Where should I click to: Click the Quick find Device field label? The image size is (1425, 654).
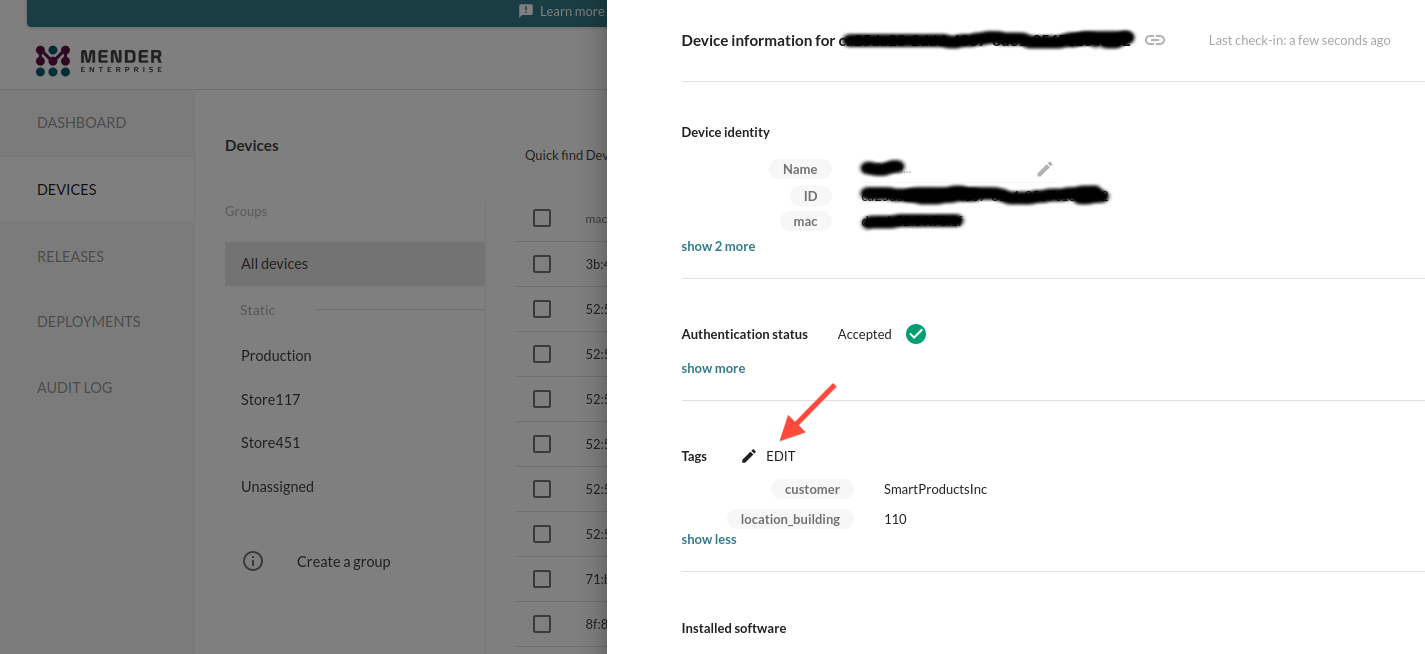566,155
